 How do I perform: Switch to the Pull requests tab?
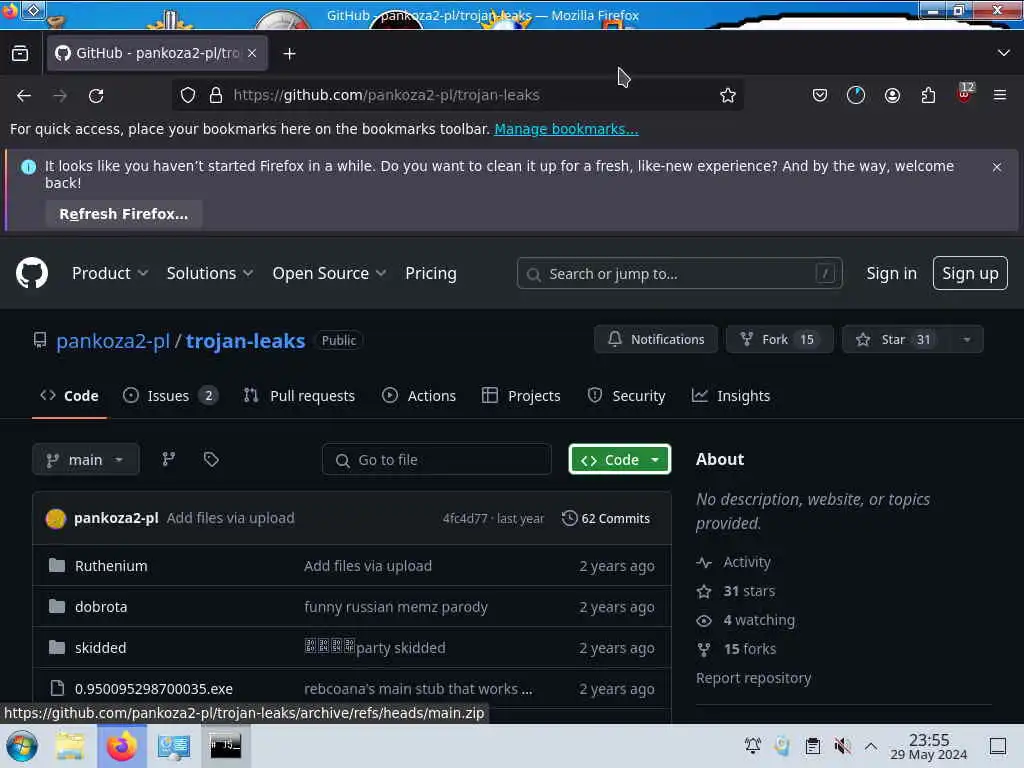pos(299,396)
